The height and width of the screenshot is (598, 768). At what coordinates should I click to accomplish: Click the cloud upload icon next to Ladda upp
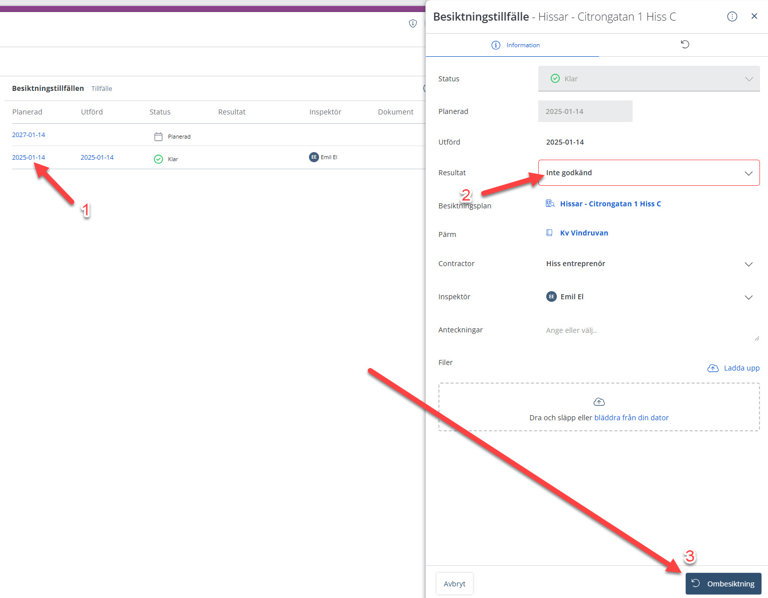coord(713,368)
